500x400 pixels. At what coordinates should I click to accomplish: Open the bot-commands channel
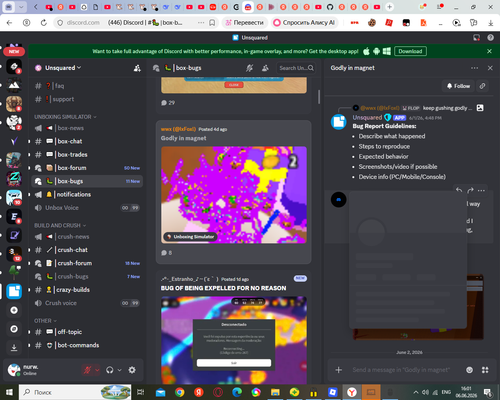pos(87,345)
